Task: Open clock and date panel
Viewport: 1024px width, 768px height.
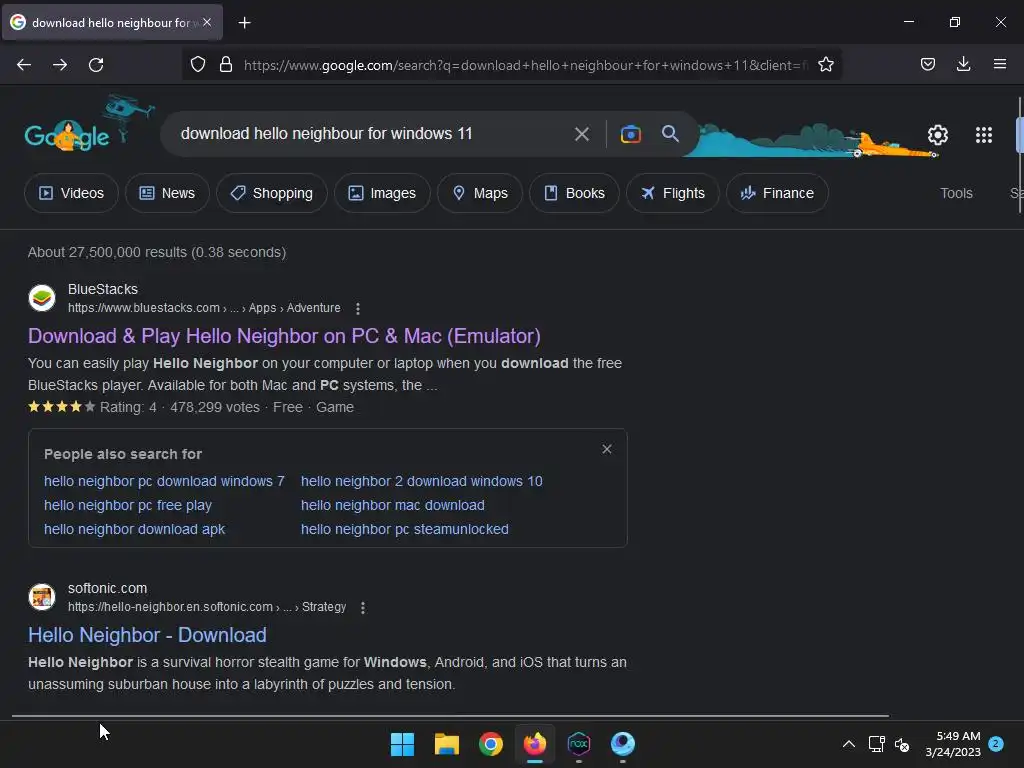Action: coord(953,744)
